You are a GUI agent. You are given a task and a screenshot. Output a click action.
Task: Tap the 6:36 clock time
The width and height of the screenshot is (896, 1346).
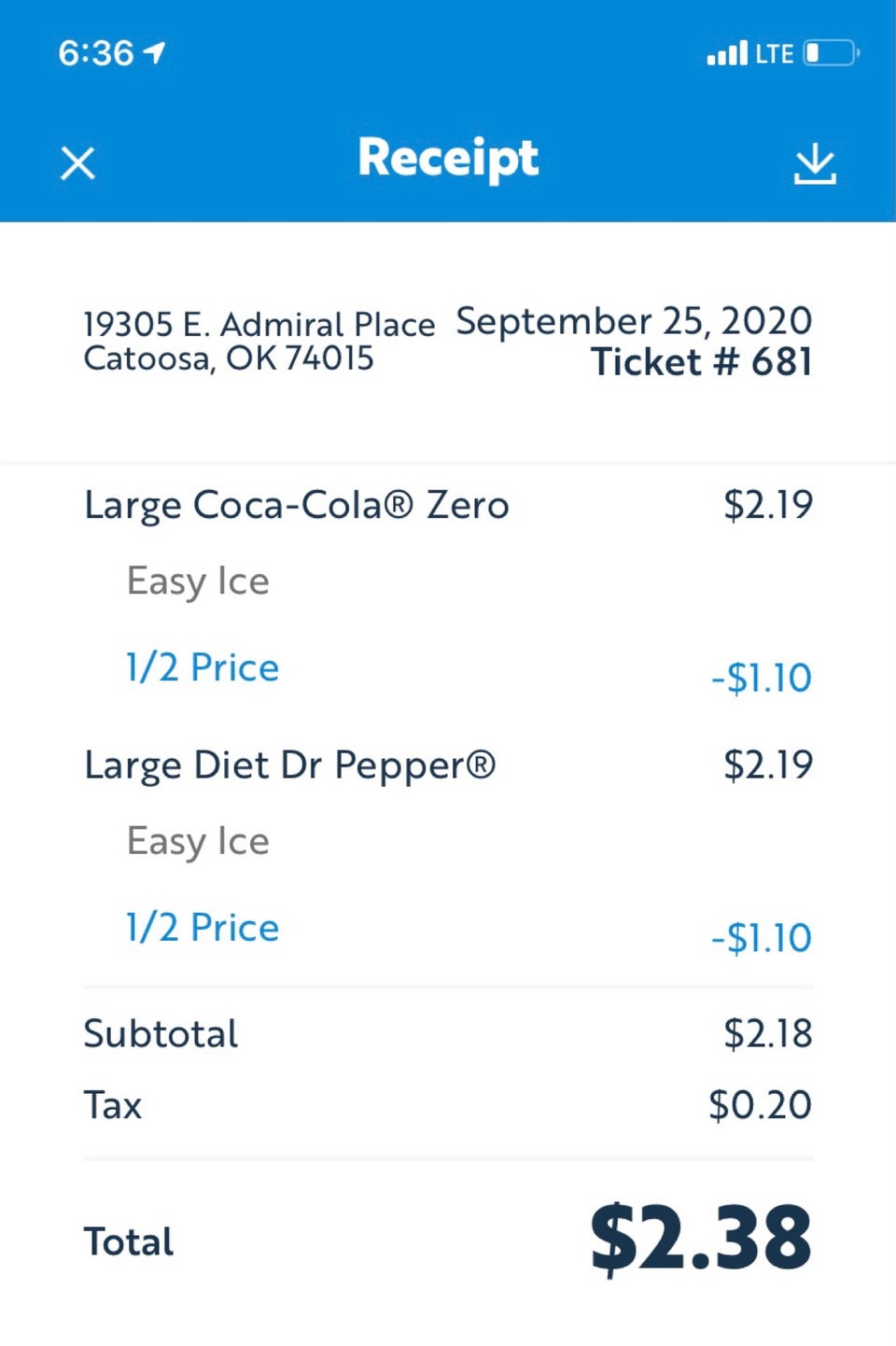coord(96,53)
